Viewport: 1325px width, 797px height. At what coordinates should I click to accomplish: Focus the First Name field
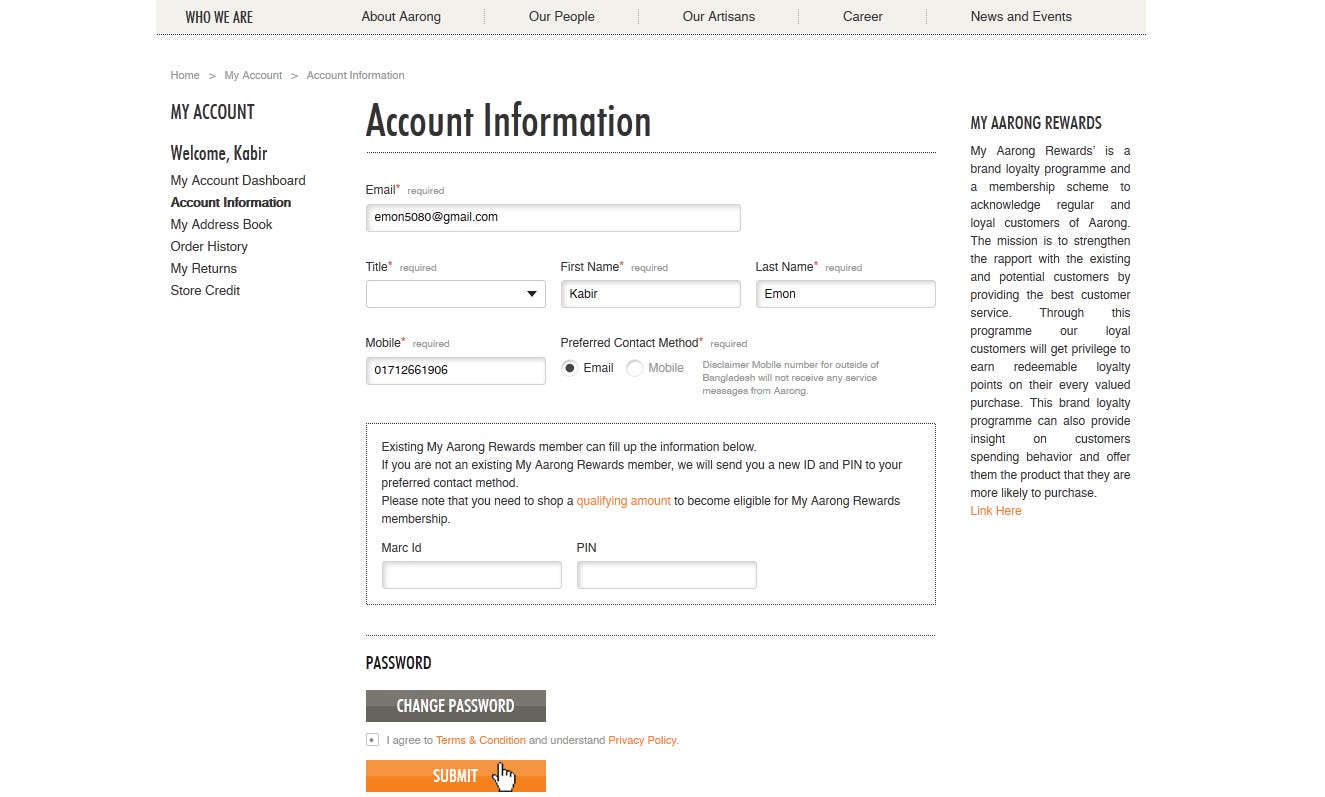click(651, 294)
